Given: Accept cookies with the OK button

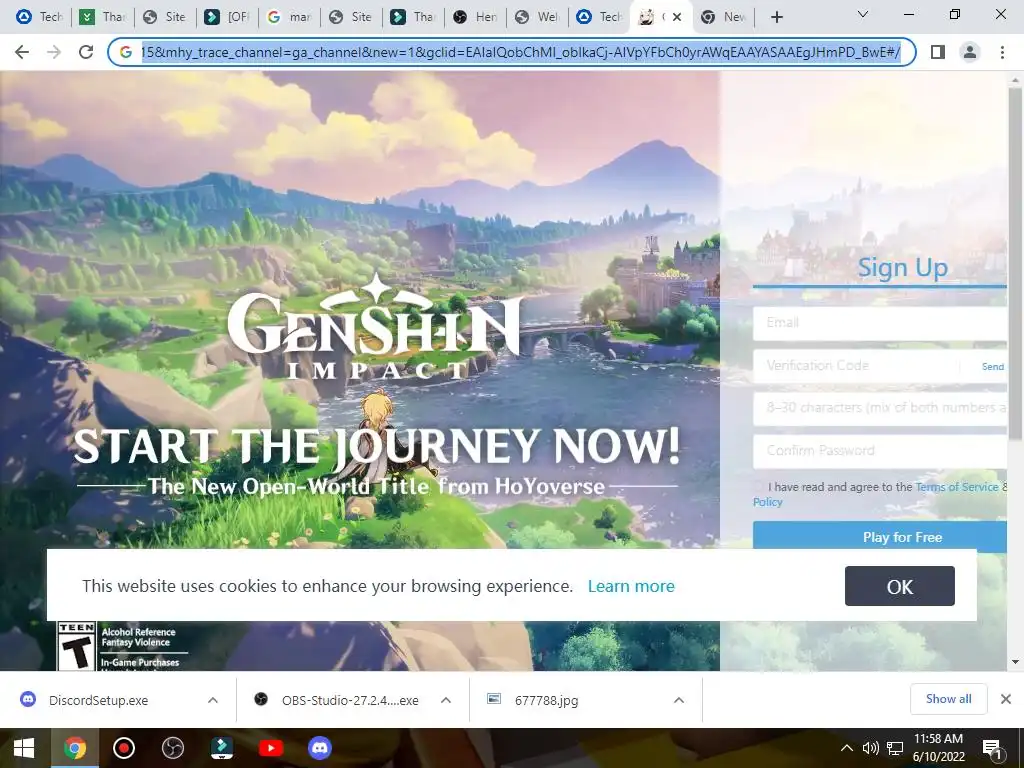Looking at the screenshot, I should [899, 586].
